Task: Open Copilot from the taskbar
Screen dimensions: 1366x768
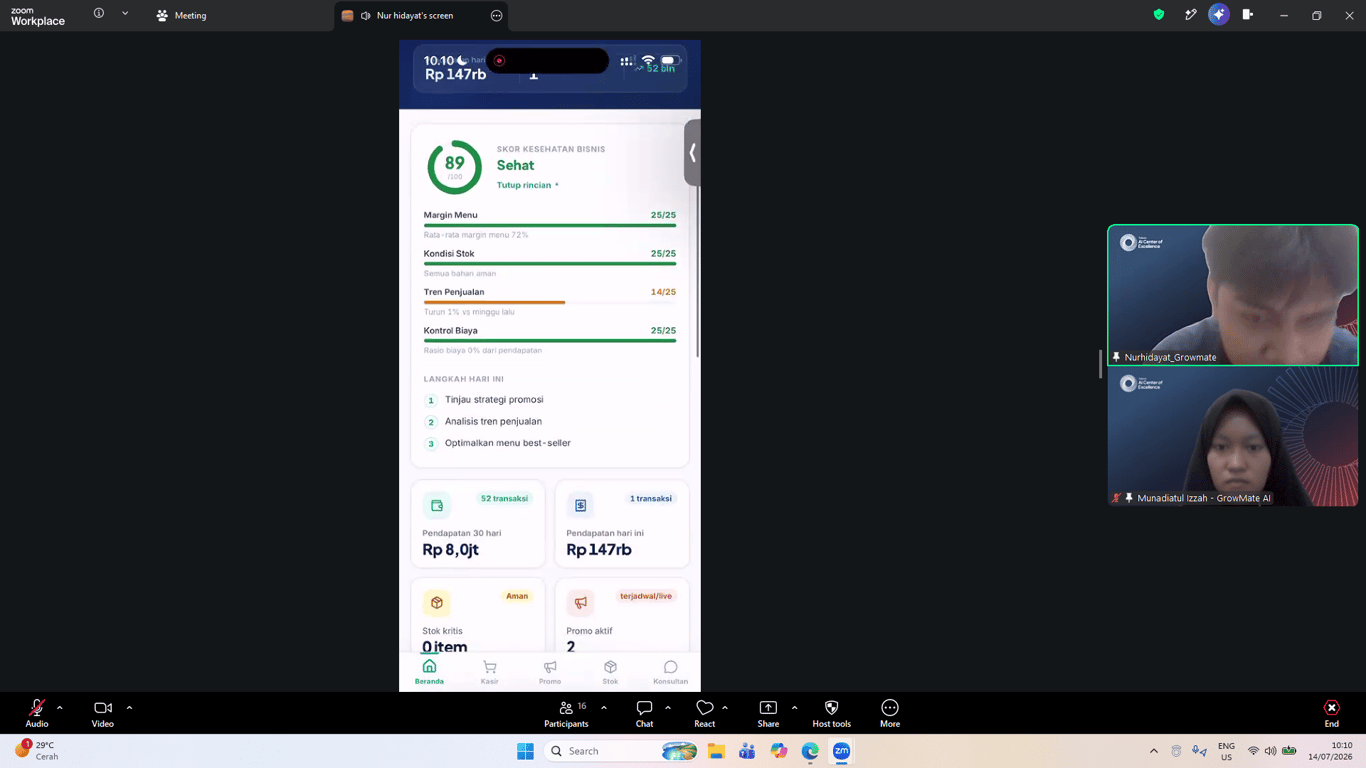Action: (x=779, y=751)
